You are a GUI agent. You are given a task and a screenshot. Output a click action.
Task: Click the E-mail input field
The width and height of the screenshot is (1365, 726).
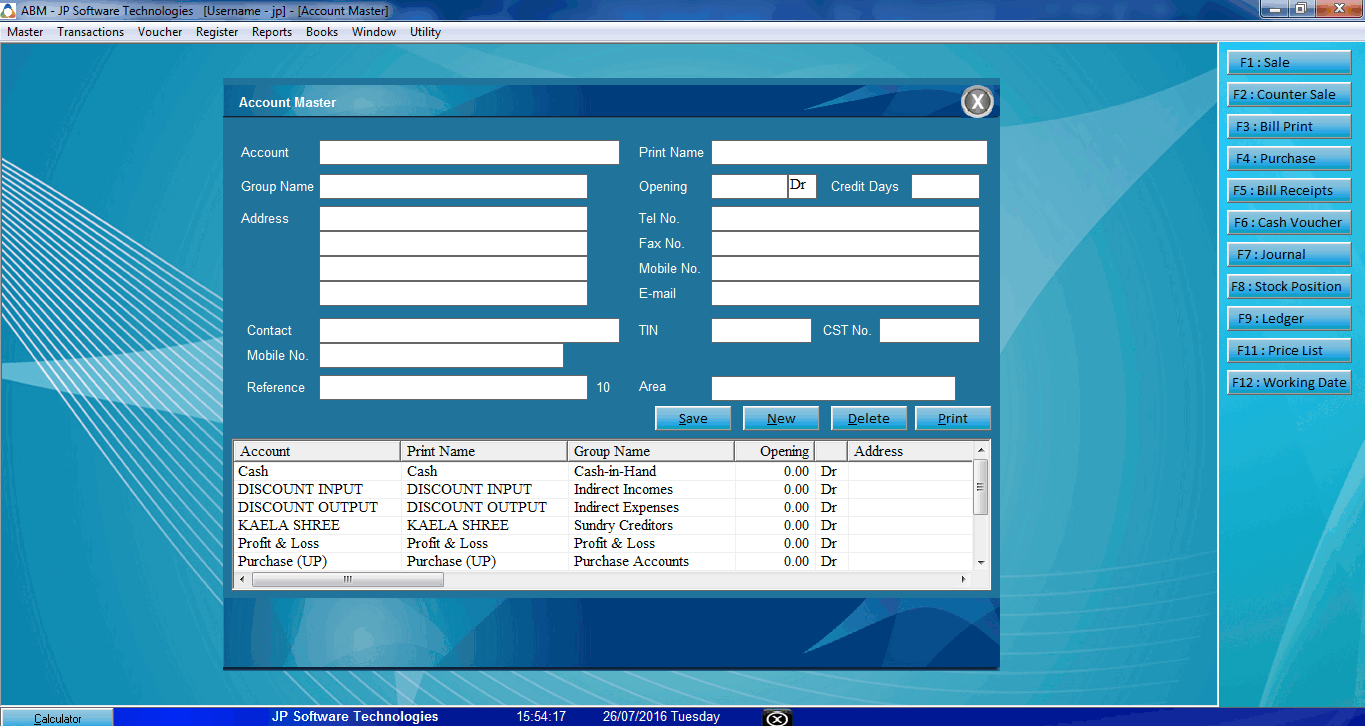845,293
